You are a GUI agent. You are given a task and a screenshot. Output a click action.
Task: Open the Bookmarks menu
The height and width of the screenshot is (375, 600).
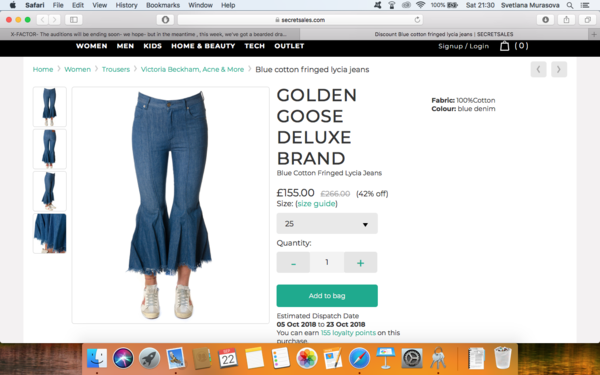(163, 5)
